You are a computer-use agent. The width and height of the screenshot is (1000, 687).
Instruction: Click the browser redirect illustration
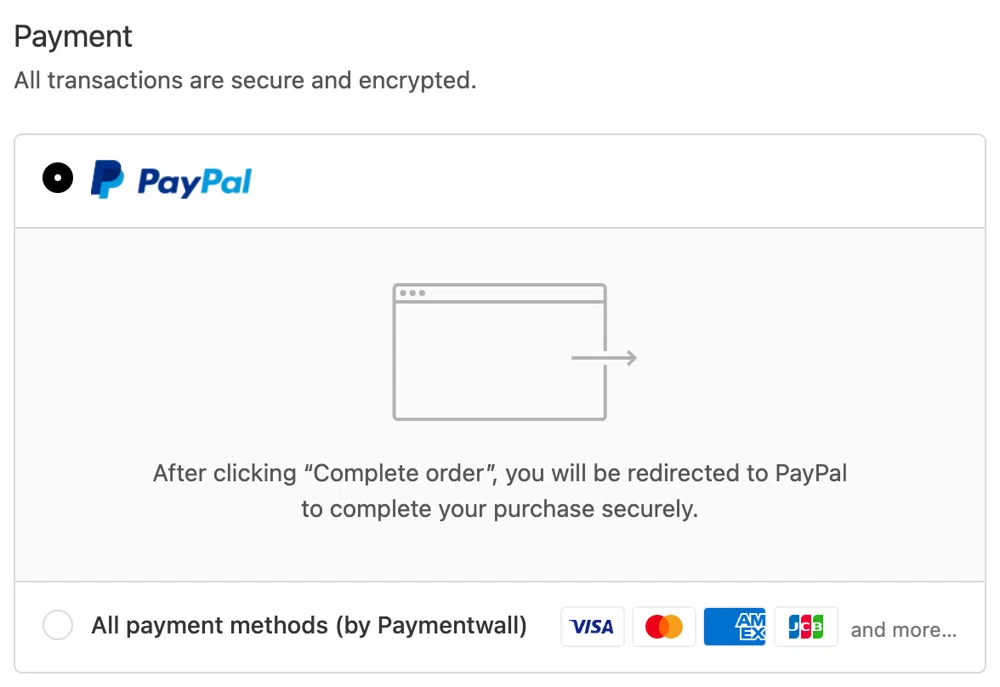tap(500, 350)
